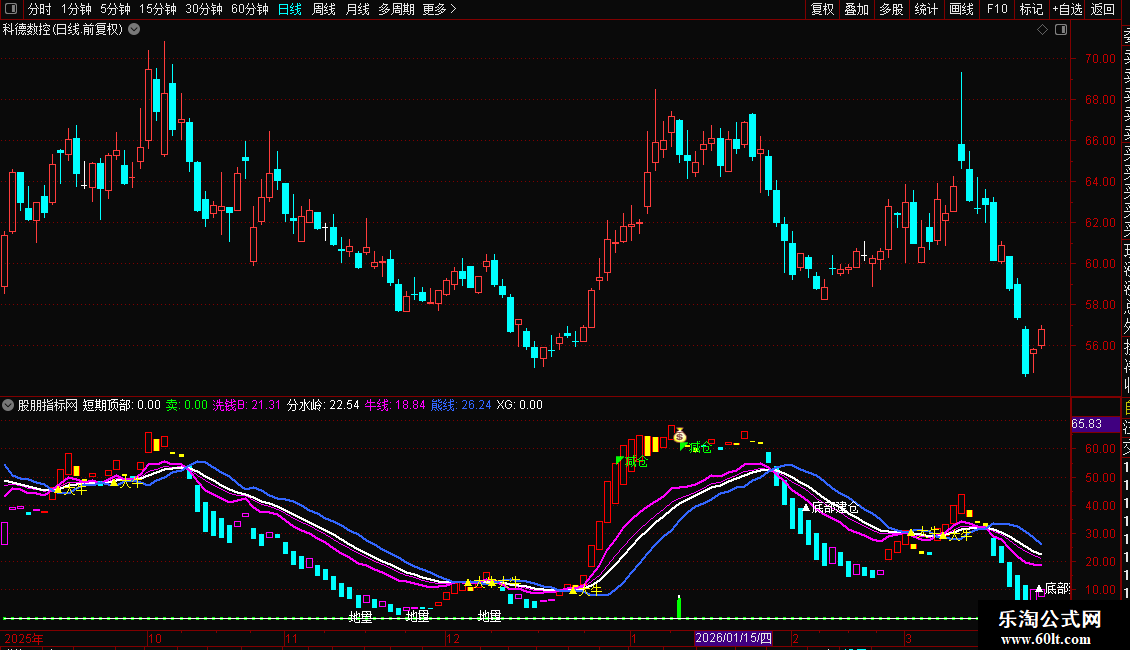
Task: Click the 分水岭: 22.54 value
Action: [323, 405]
